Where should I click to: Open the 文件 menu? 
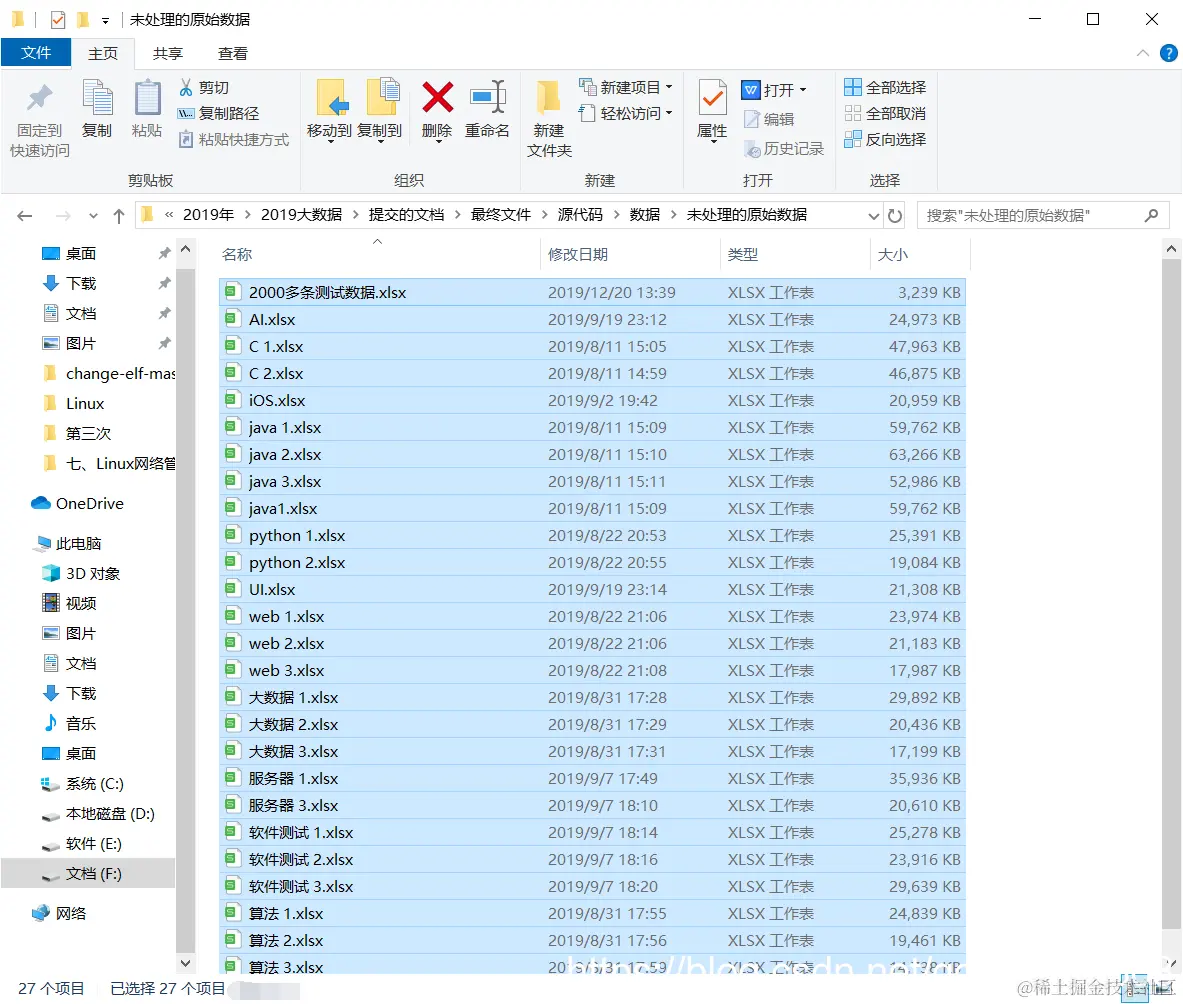click(x=36, y=53)
